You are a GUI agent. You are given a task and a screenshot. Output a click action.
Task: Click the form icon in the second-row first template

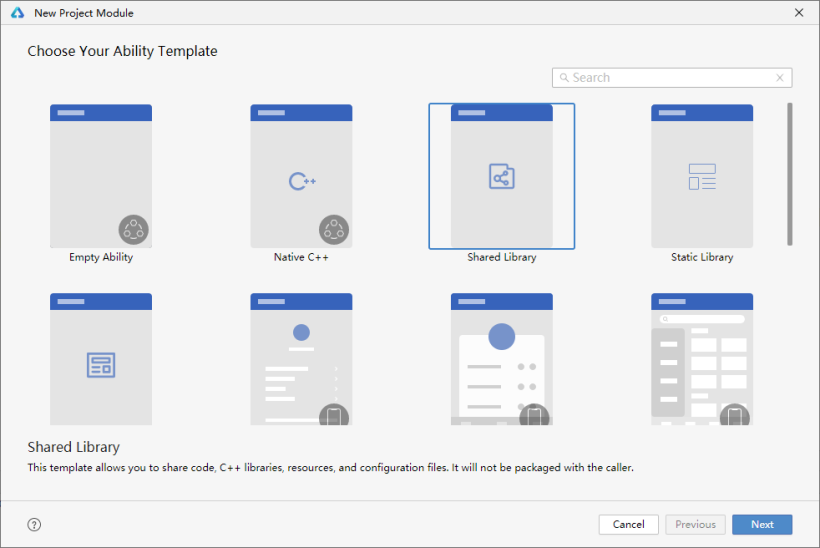coord(101,365)
